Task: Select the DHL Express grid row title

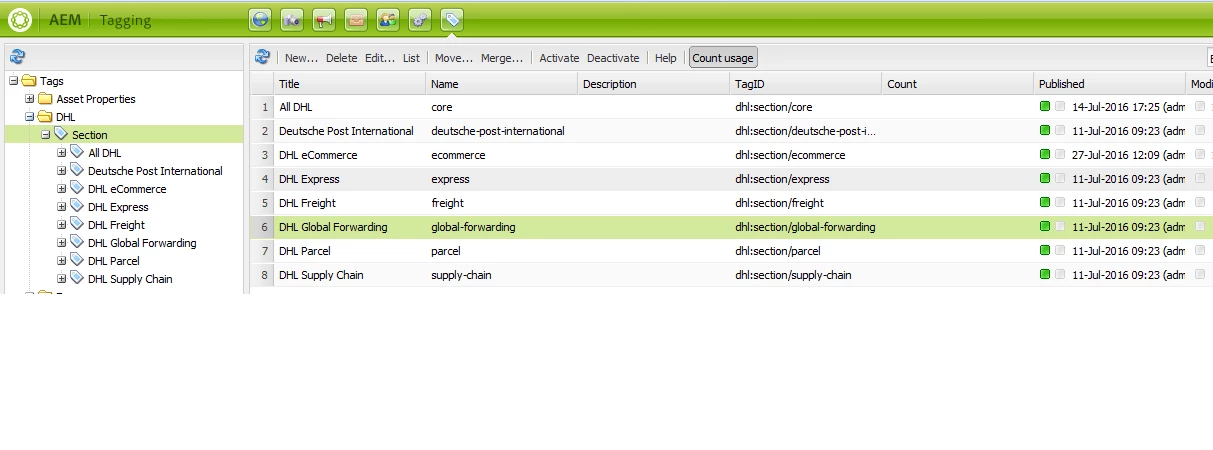Action: click(x=309, y=179)
